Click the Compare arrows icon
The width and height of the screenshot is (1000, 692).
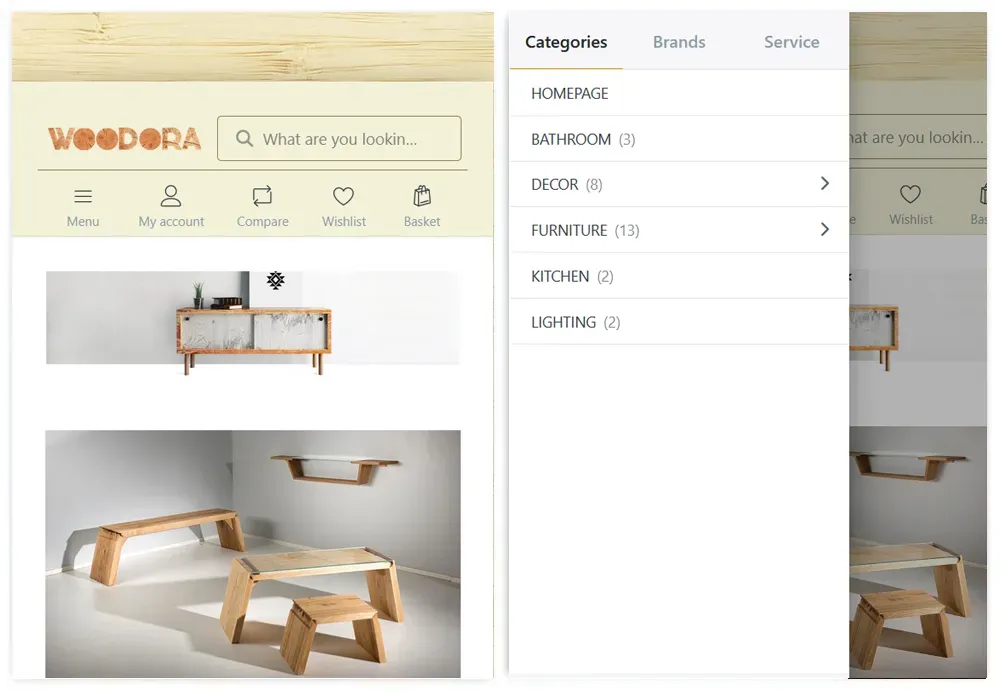(x=262, y=196)
